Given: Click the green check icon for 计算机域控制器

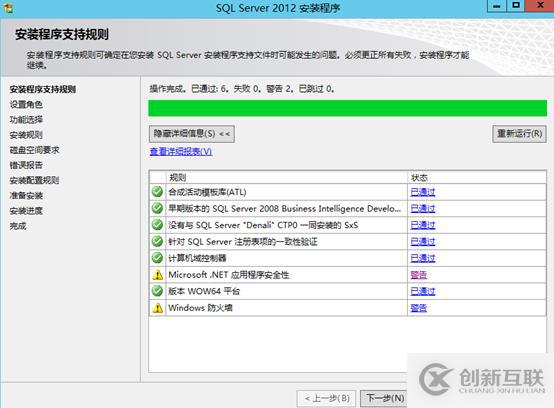Looking at the screenshot, I should 157,258.
